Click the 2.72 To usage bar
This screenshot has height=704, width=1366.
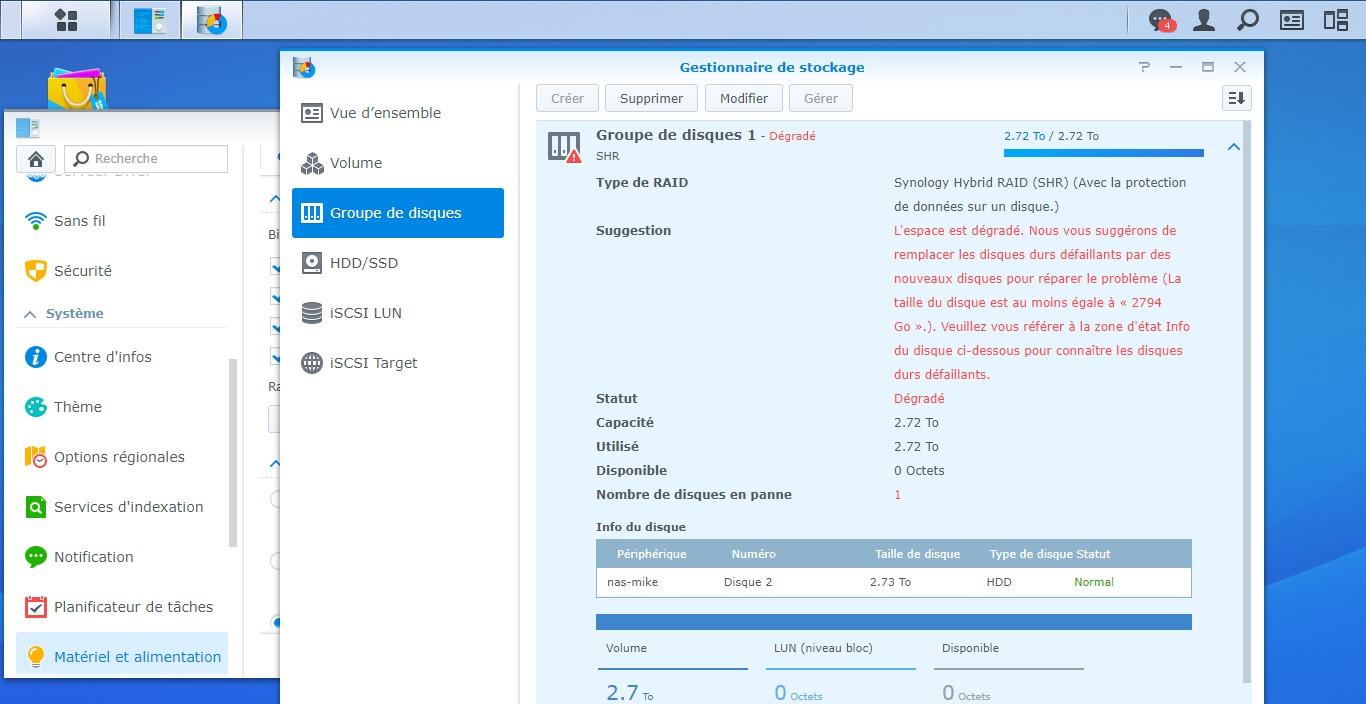pos(1103,153)
